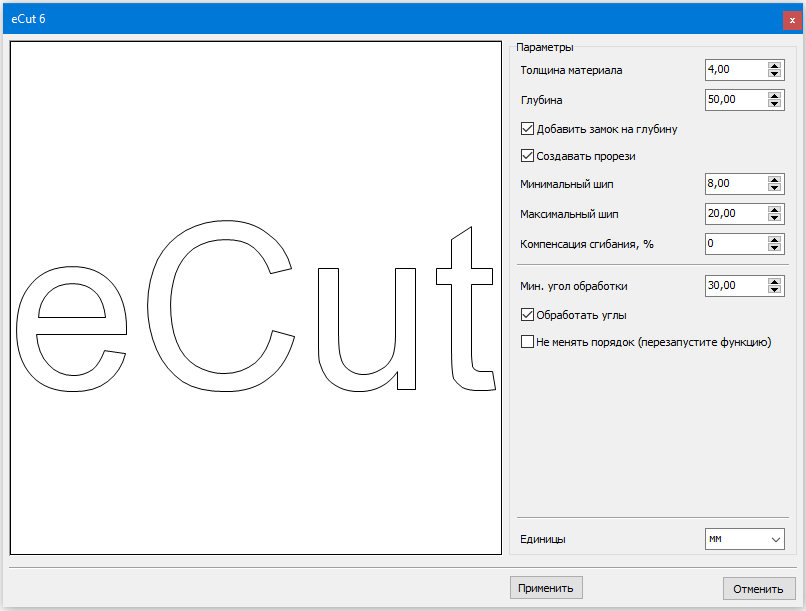Decrease Глубина value with down arrow

[x=775, y=104]
